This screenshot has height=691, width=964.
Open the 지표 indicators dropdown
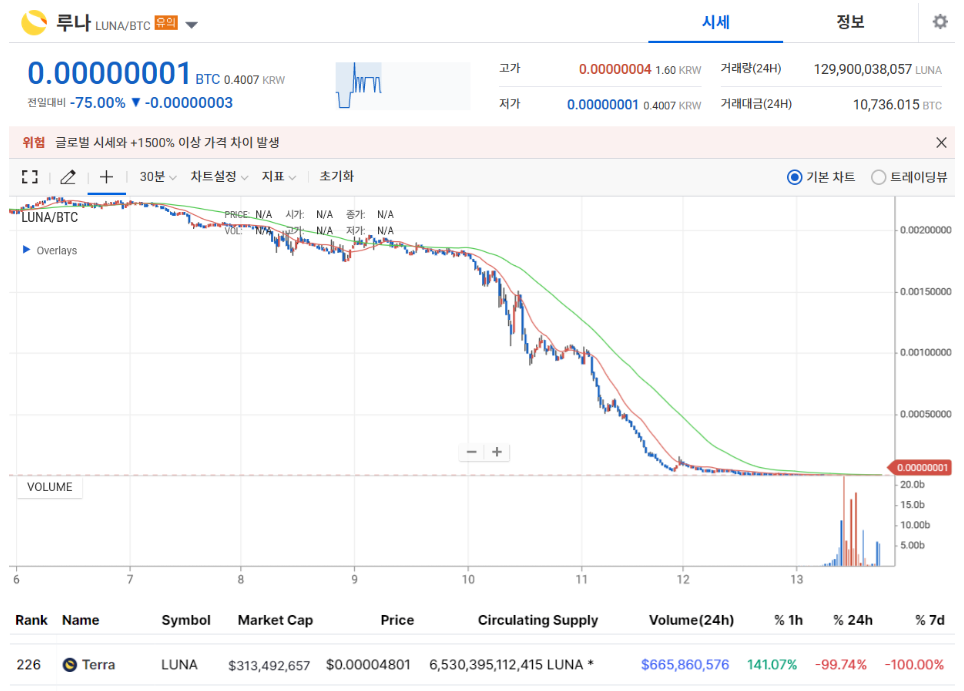(x=279, y=177)
